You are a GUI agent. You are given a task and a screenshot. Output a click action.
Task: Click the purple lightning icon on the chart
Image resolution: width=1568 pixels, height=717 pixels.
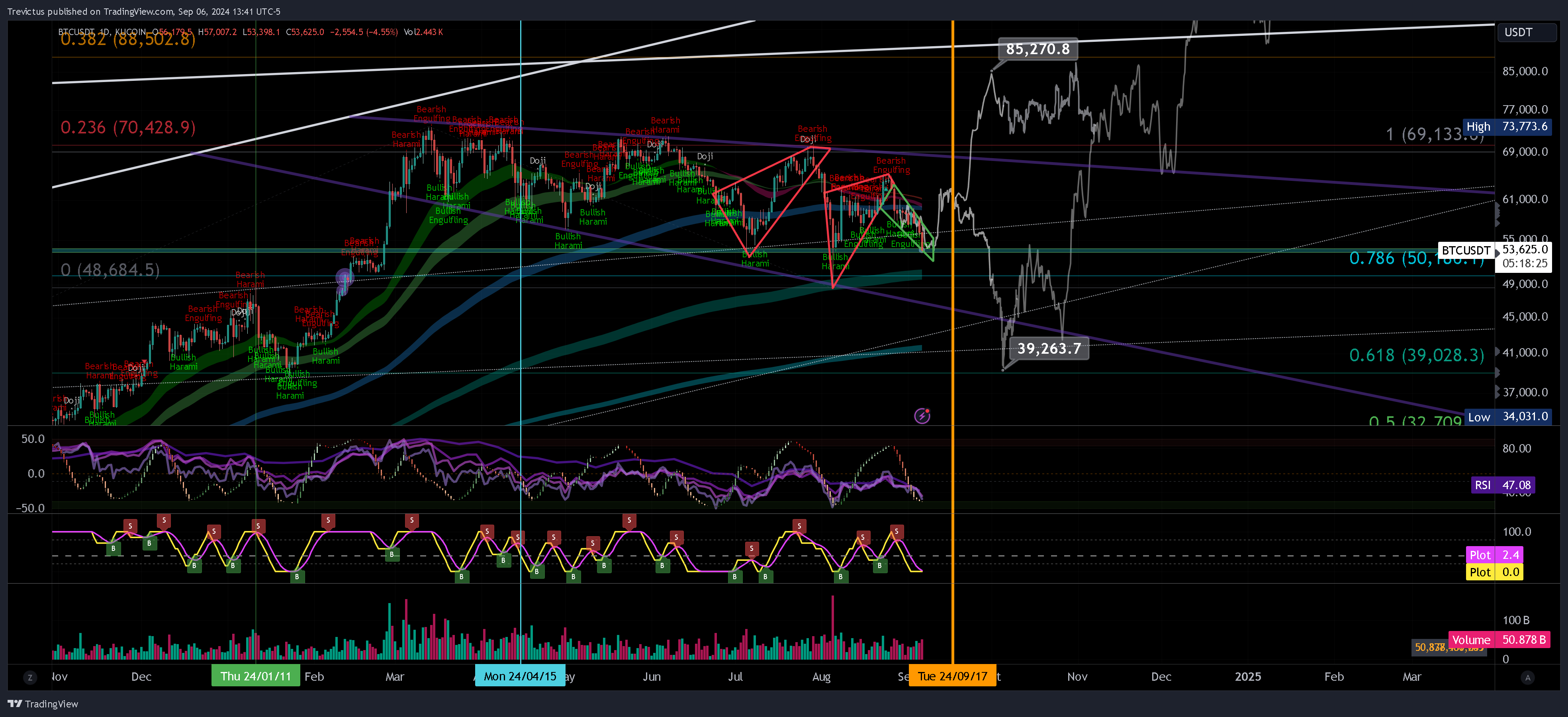922,416
